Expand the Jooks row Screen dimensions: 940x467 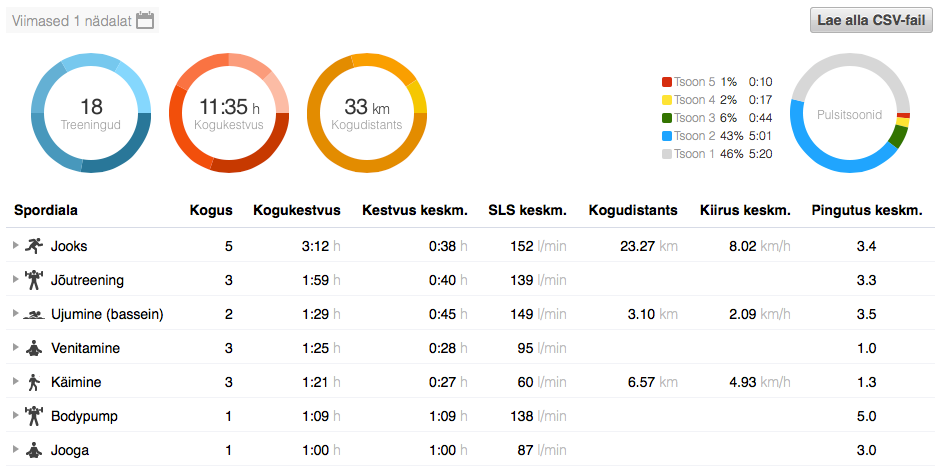click(x=15, y=246)
